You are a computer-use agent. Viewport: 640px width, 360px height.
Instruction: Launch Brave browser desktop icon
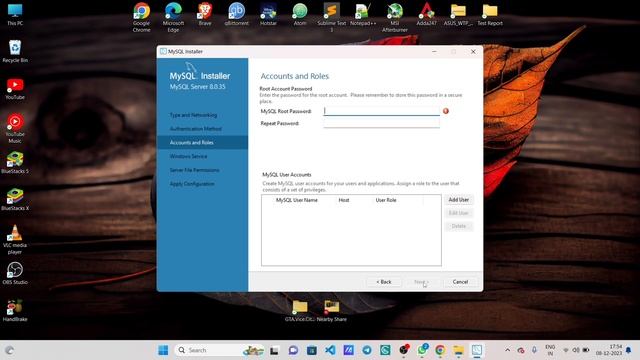(x=205, y=14)
